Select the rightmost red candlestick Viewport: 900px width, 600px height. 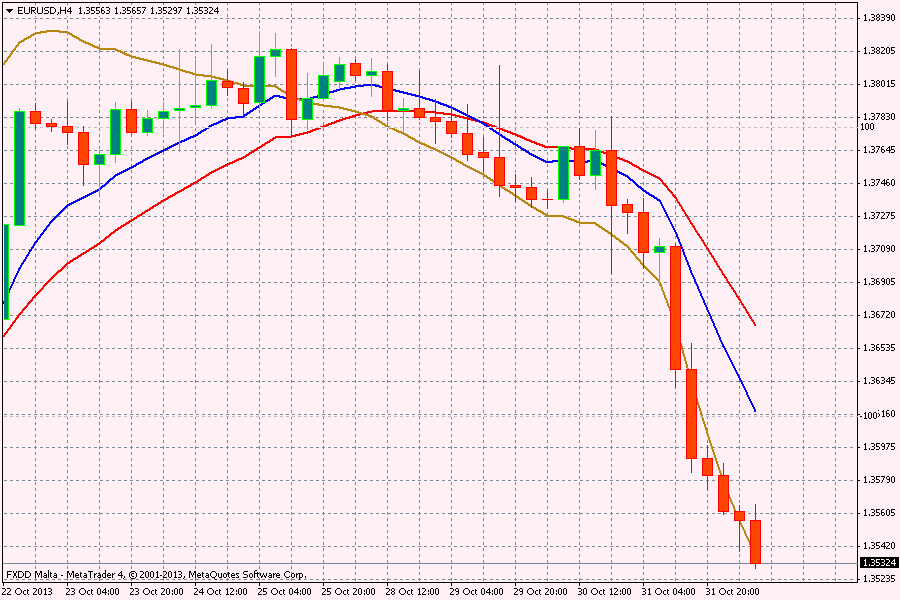coord(756,541)
